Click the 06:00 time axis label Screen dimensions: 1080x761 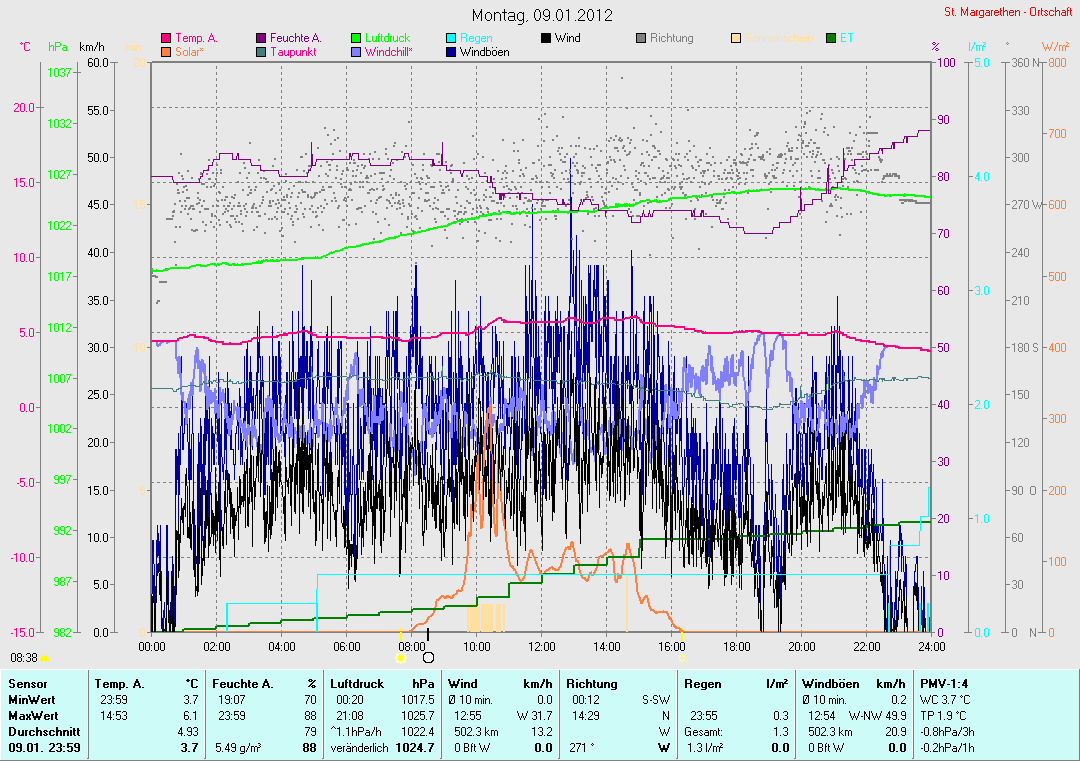(346, 647)
